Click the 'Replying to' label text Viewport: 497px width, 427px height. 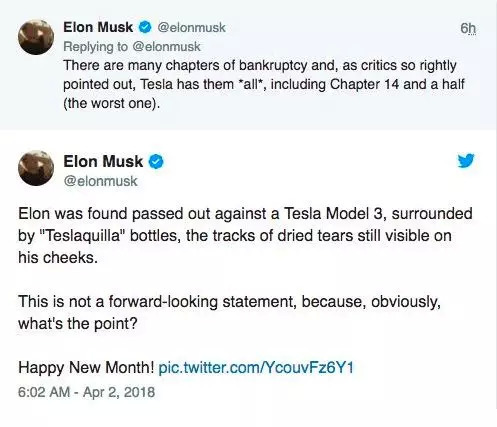[95, 47]
